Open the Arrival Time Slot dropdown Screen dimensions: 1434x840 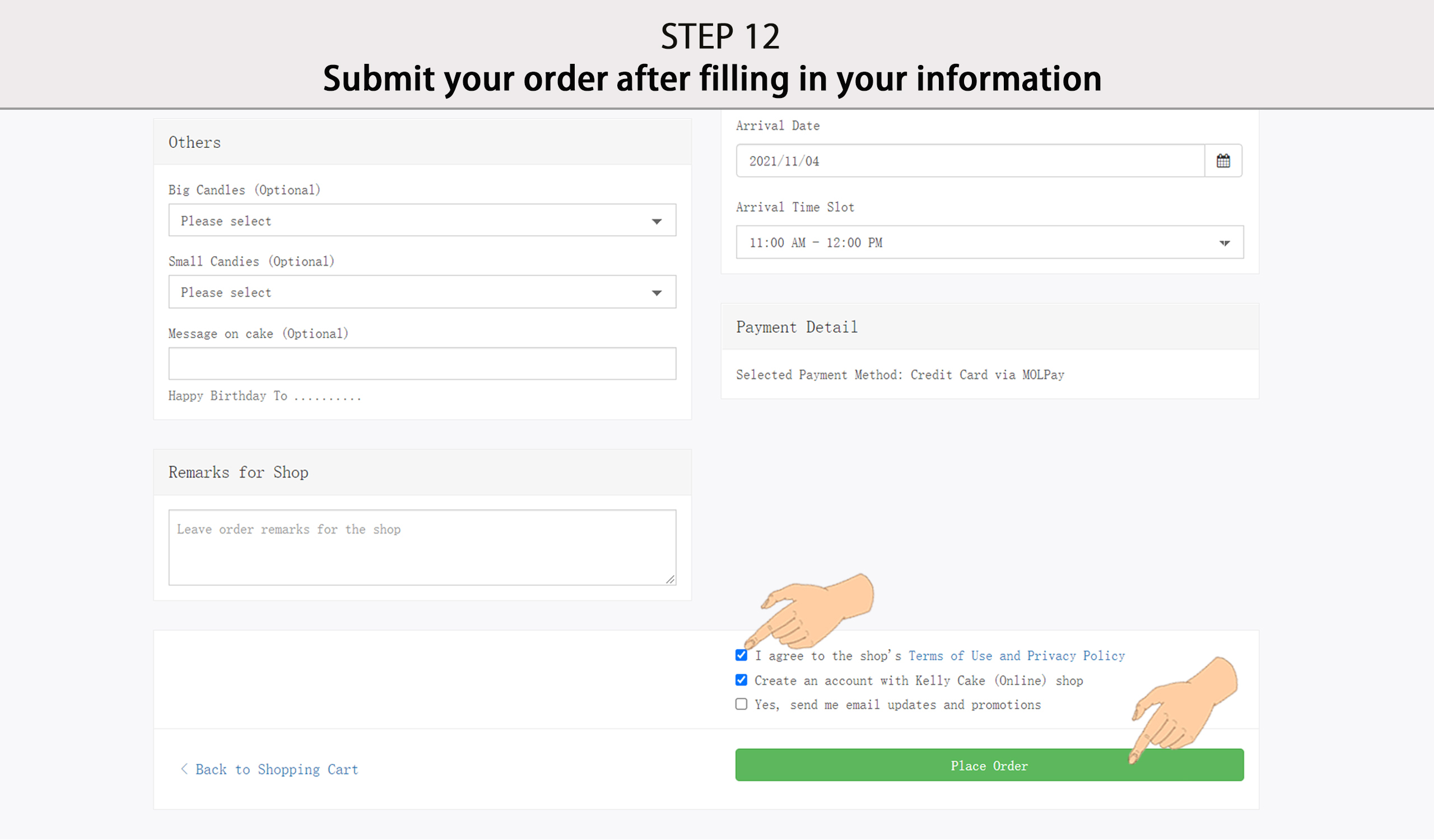click(x=989, y=242)
